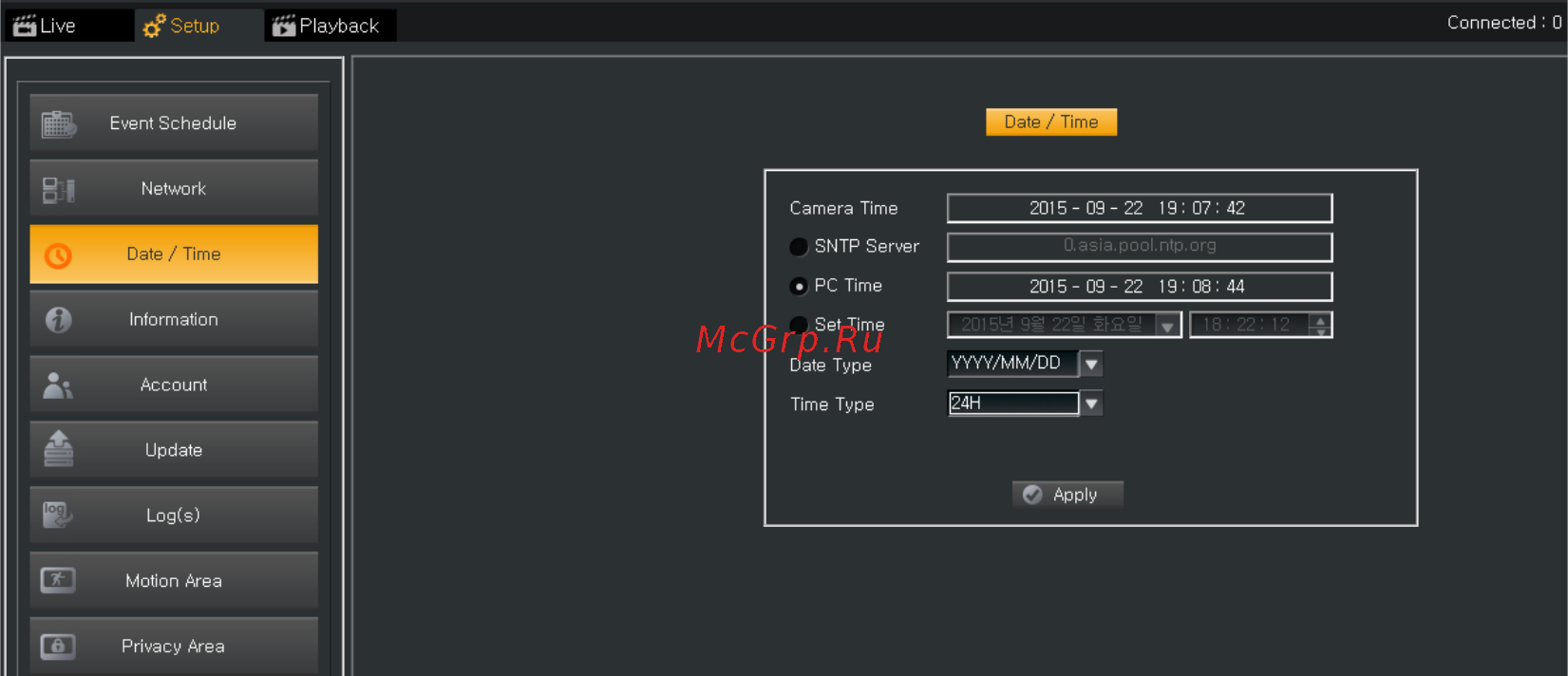Select the Date / Time menu entry
This screenshot has width=1568, height=676.
click(174, 253)
